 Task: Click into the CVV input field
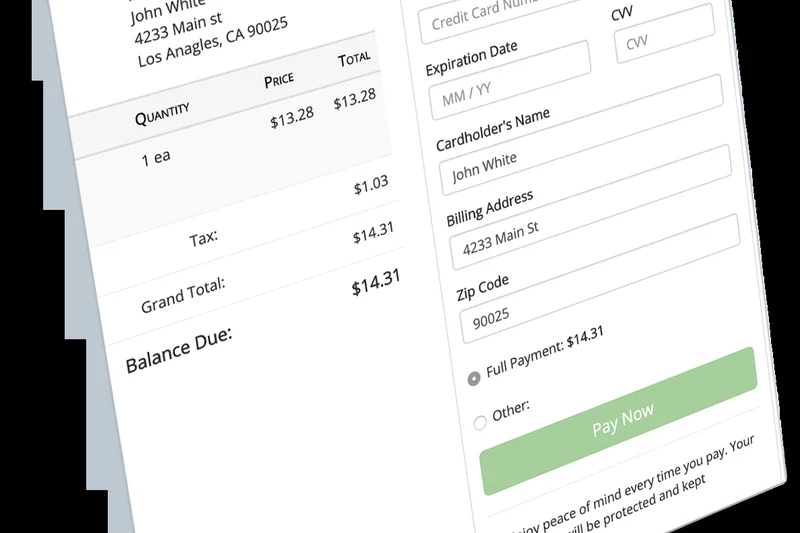tap(664, 40)
